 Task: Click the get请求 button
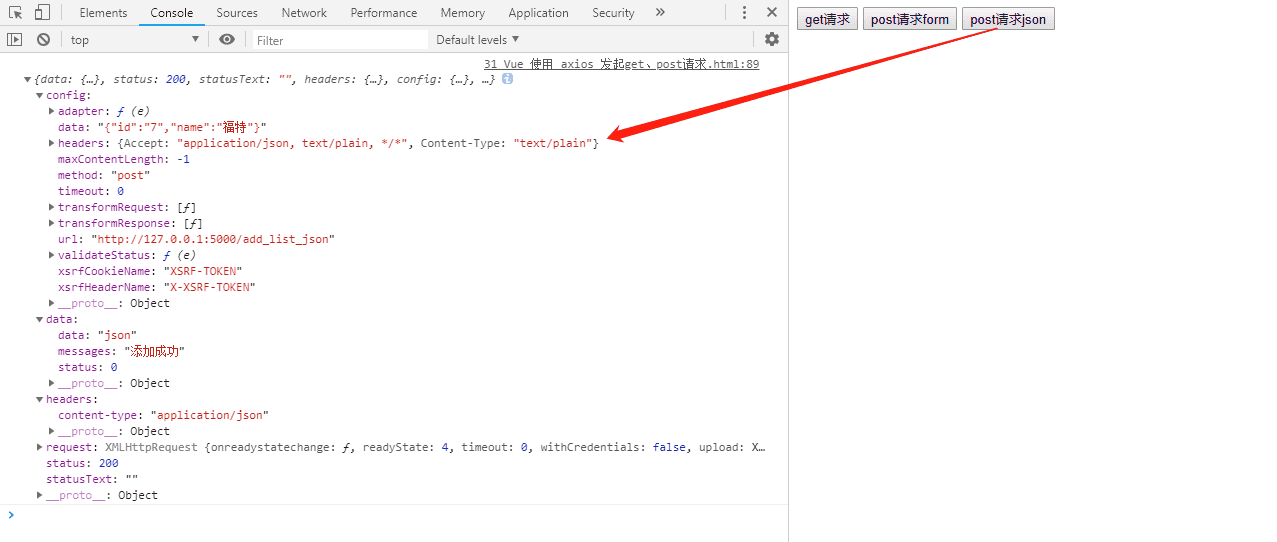tap(827, 19)
